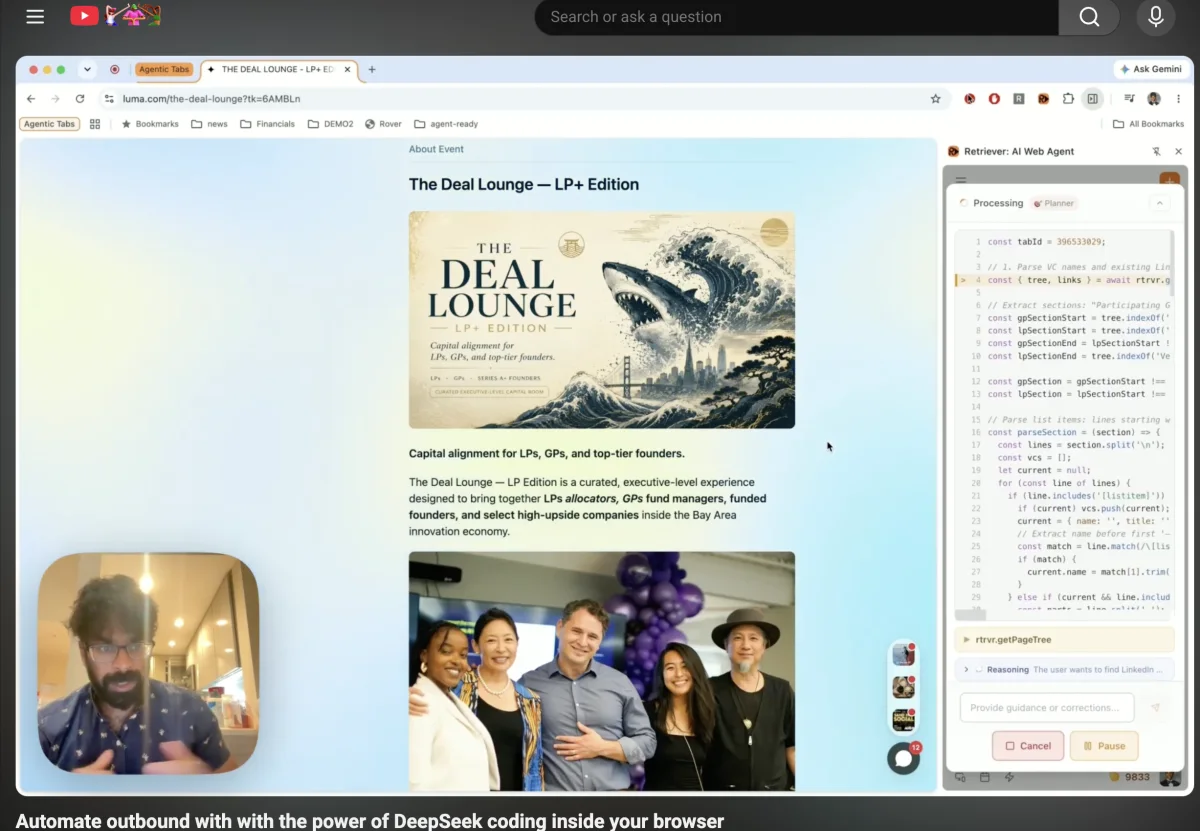Open the Retriever extension icon in toolbar
The height and width of the screenshot is (831, 1200).
tap(1043, 99)
